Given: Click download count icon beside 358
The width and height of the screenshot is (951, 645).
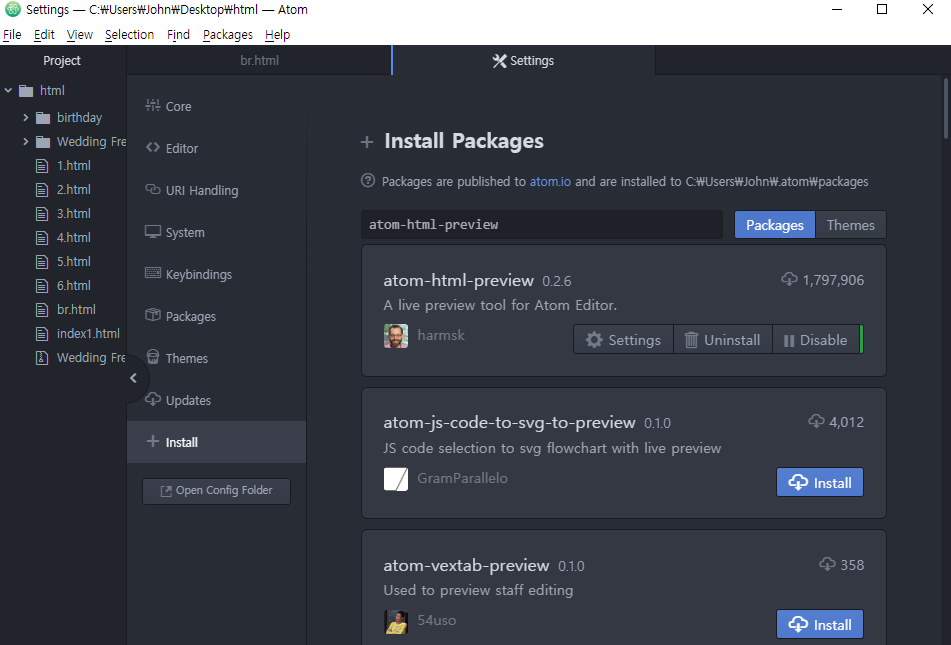Looking at the screenshot, I should (827, 564).
